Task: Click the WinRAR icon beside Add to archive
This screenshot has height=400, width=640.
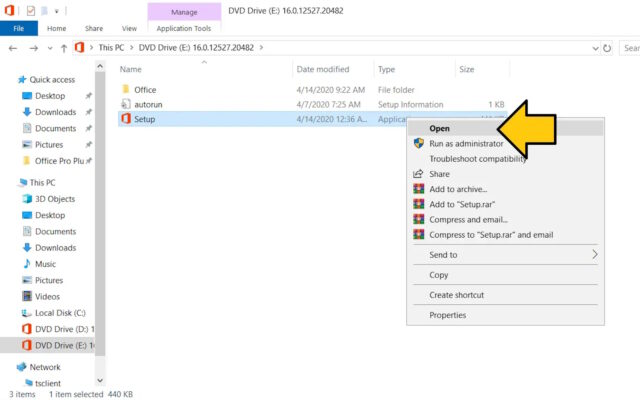Action: click(419, 189)
